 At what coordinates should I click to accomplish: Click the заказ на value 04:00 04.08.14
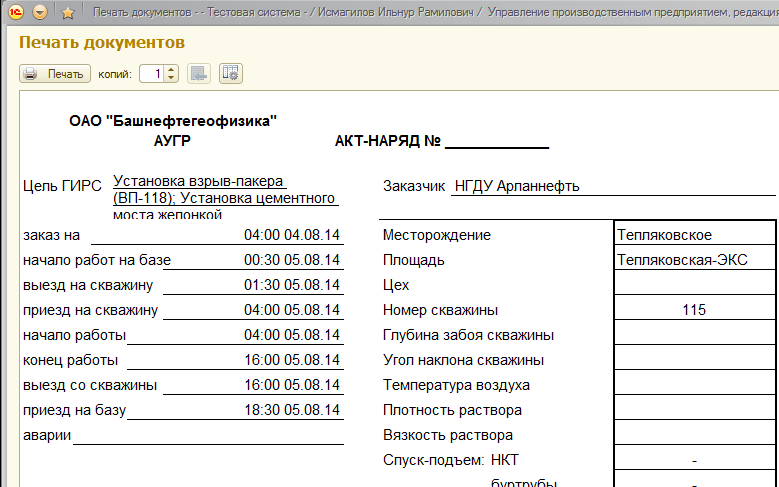pos(292,235)
